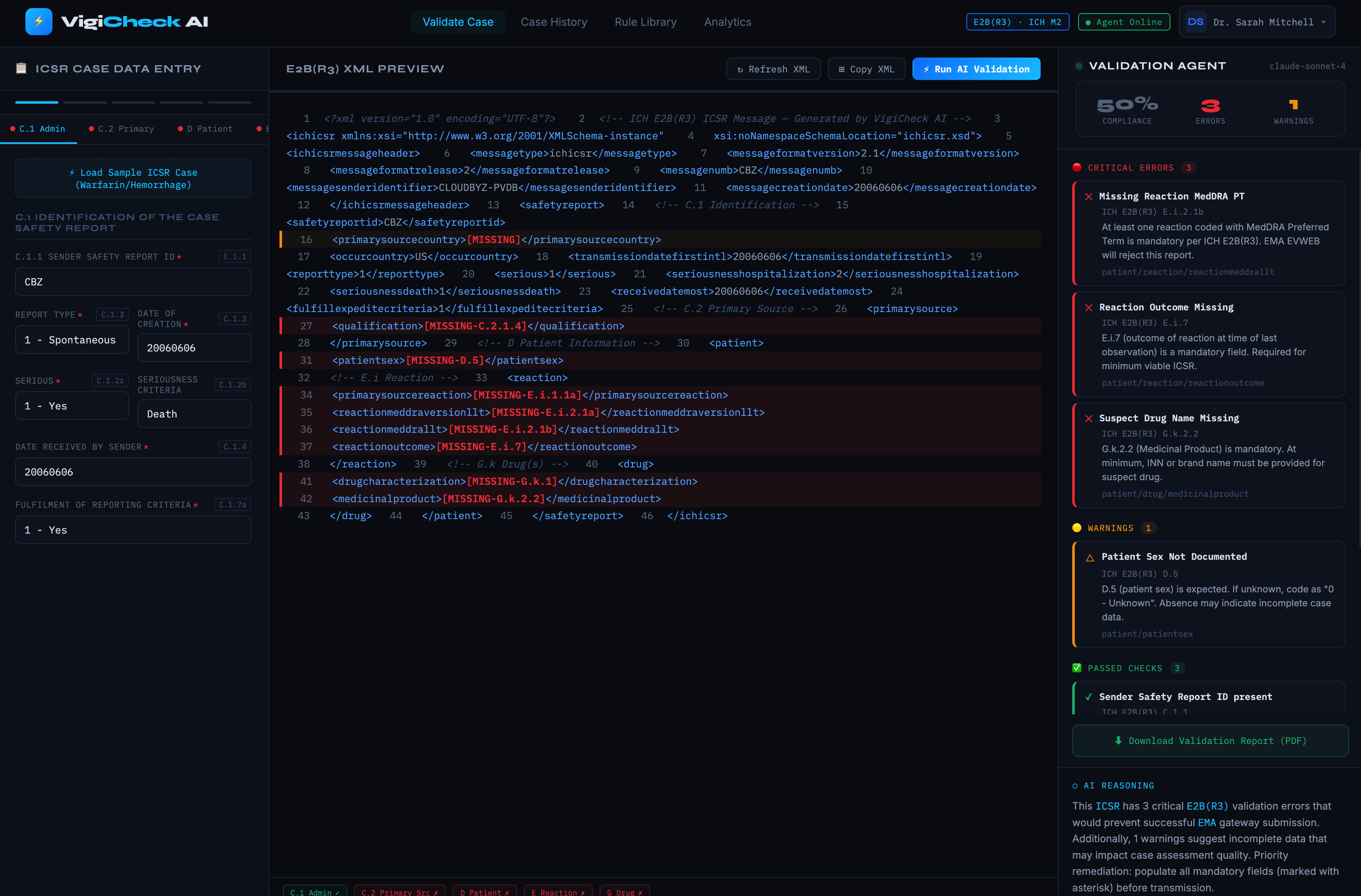Click the validation panel vertical scrollbar
The height and width of the screenshot is (896, 1361).
[1359, 348]
